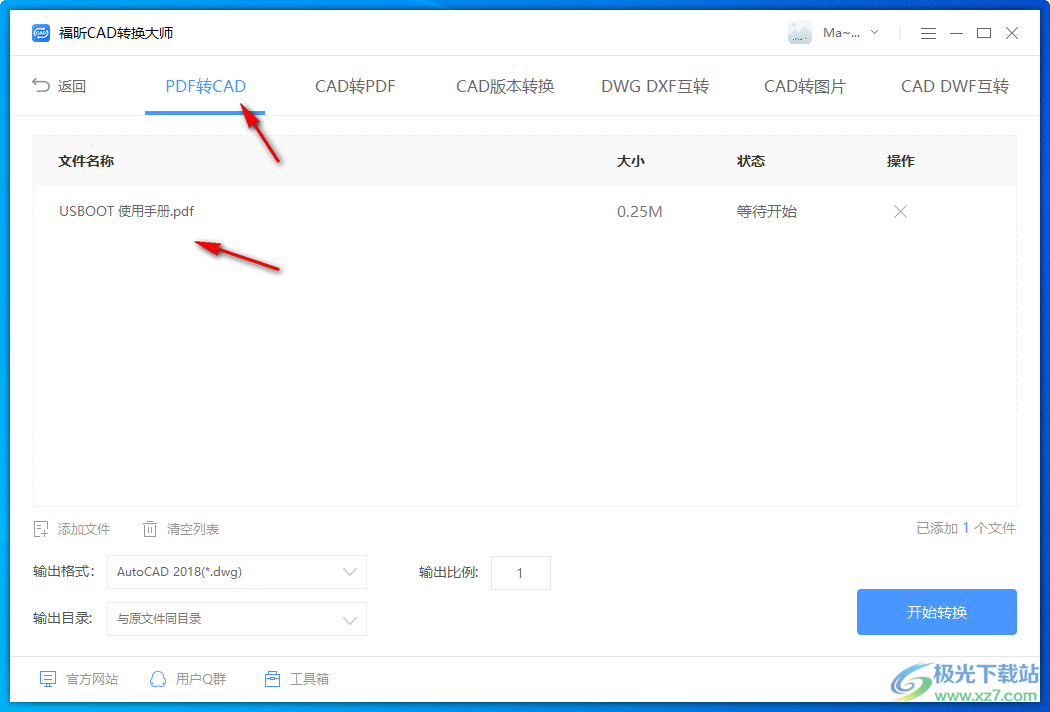This screenshot has height=712, width=1050.
Task: Click the 等待开始 status text
Action: point(767,212)
